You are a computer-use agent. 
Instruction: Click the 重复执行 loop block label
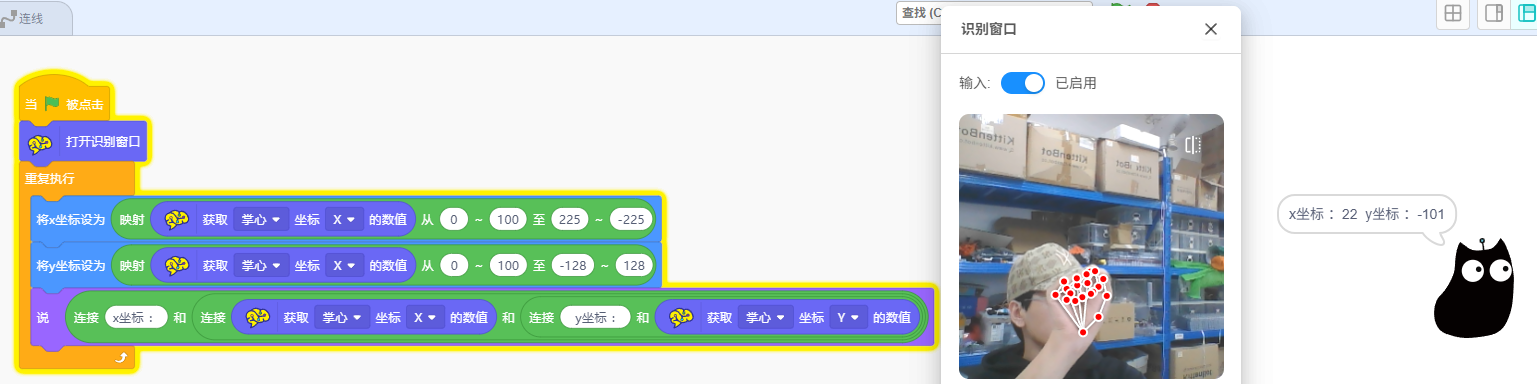[x=50, y=179]
